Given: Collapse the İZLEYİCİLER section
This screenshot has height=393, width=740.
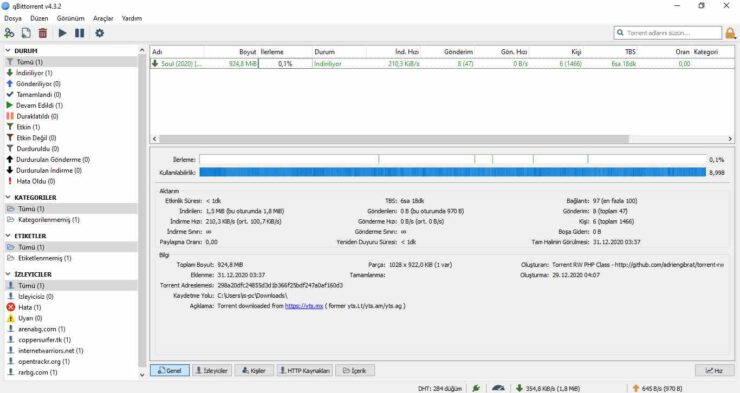Looking at the screenshot, I should (8, 274).
